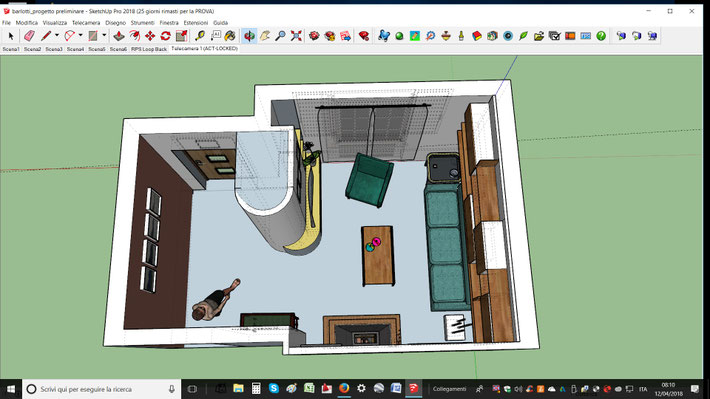This screenshot has height=399, width=710.
Task: Switch to the Scena3 scene tab
Action: pos(54,49)
